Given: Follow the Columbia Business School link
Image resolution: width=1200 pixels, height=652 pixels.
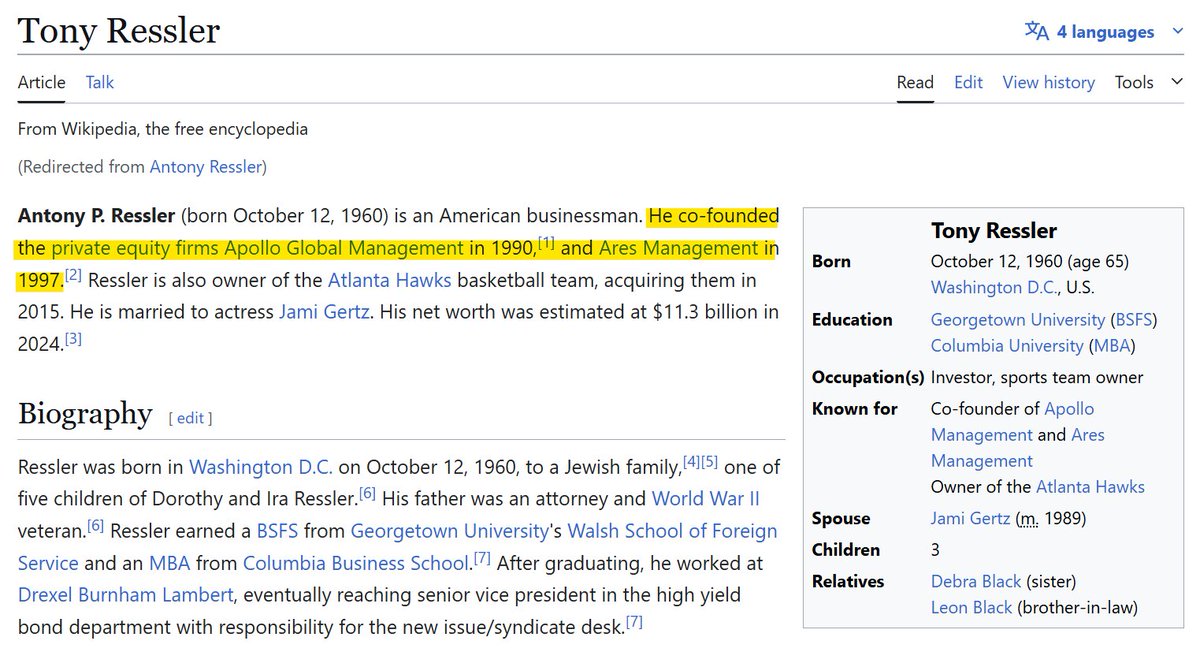Looking at the screenshot, I should coord(356,562).
